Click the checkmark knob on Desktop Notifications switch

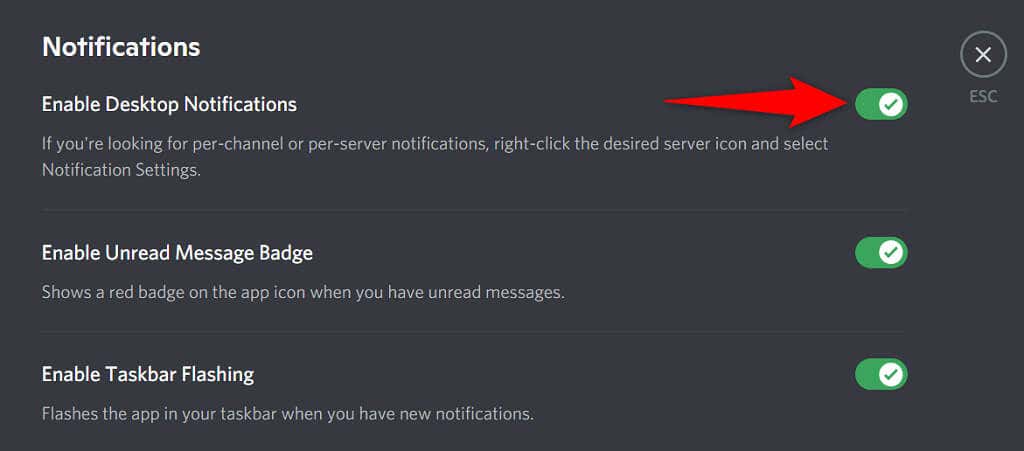(x=891, y=104)
